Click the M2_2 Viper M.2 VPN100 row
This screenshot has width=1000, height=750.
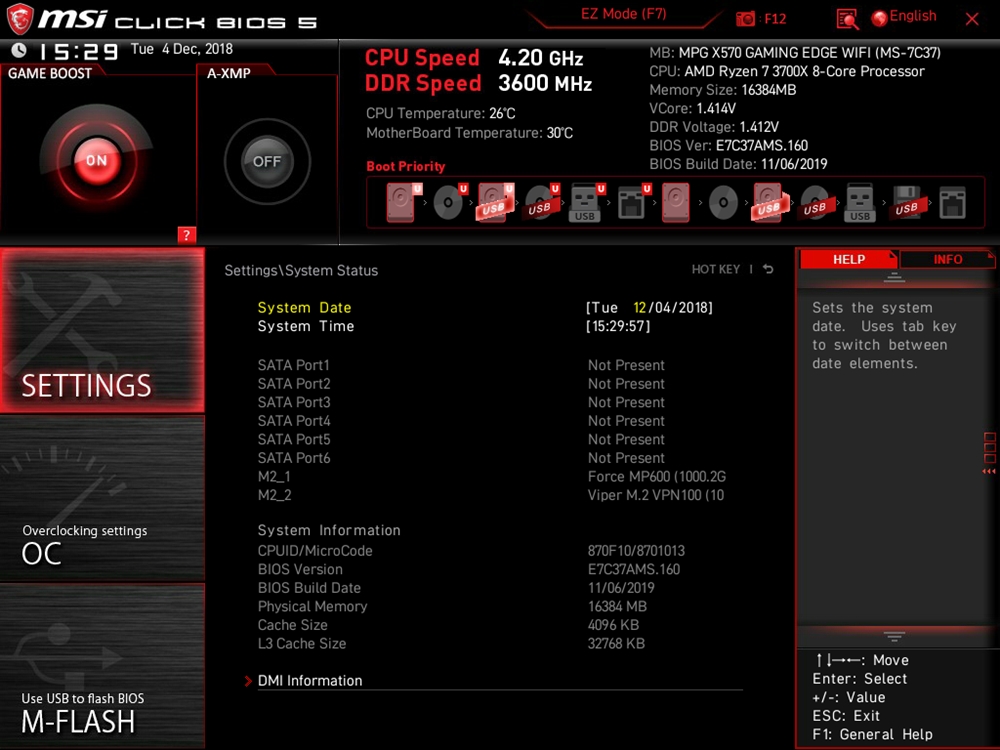coord(491,495)
